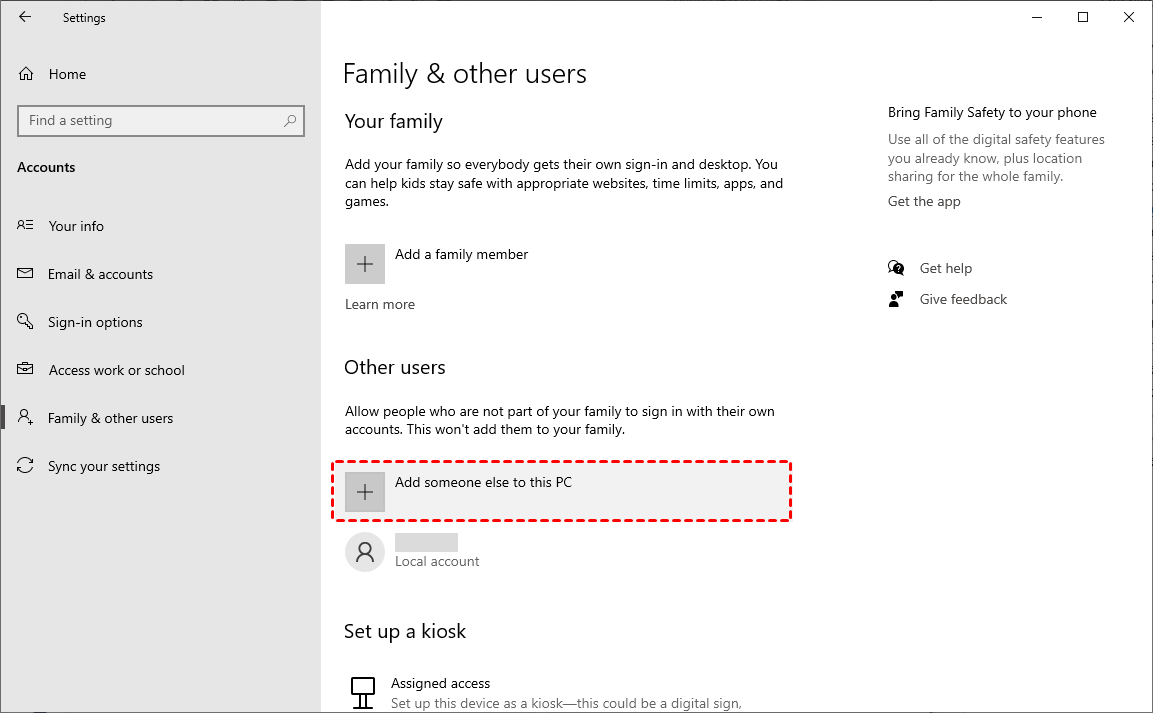Click the plus icon for someone else

[365, 492]
